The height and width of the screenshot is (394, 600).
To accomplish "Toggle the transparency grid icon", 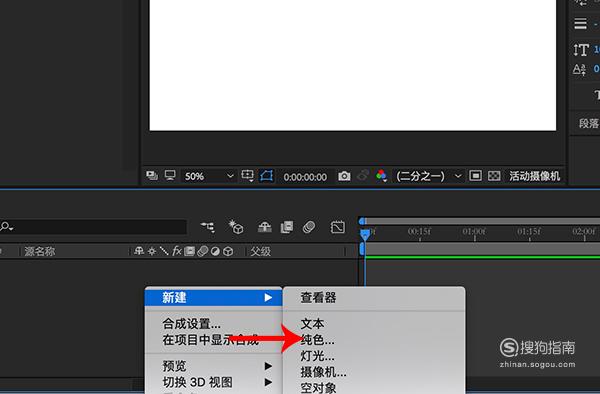I will 494,176.
